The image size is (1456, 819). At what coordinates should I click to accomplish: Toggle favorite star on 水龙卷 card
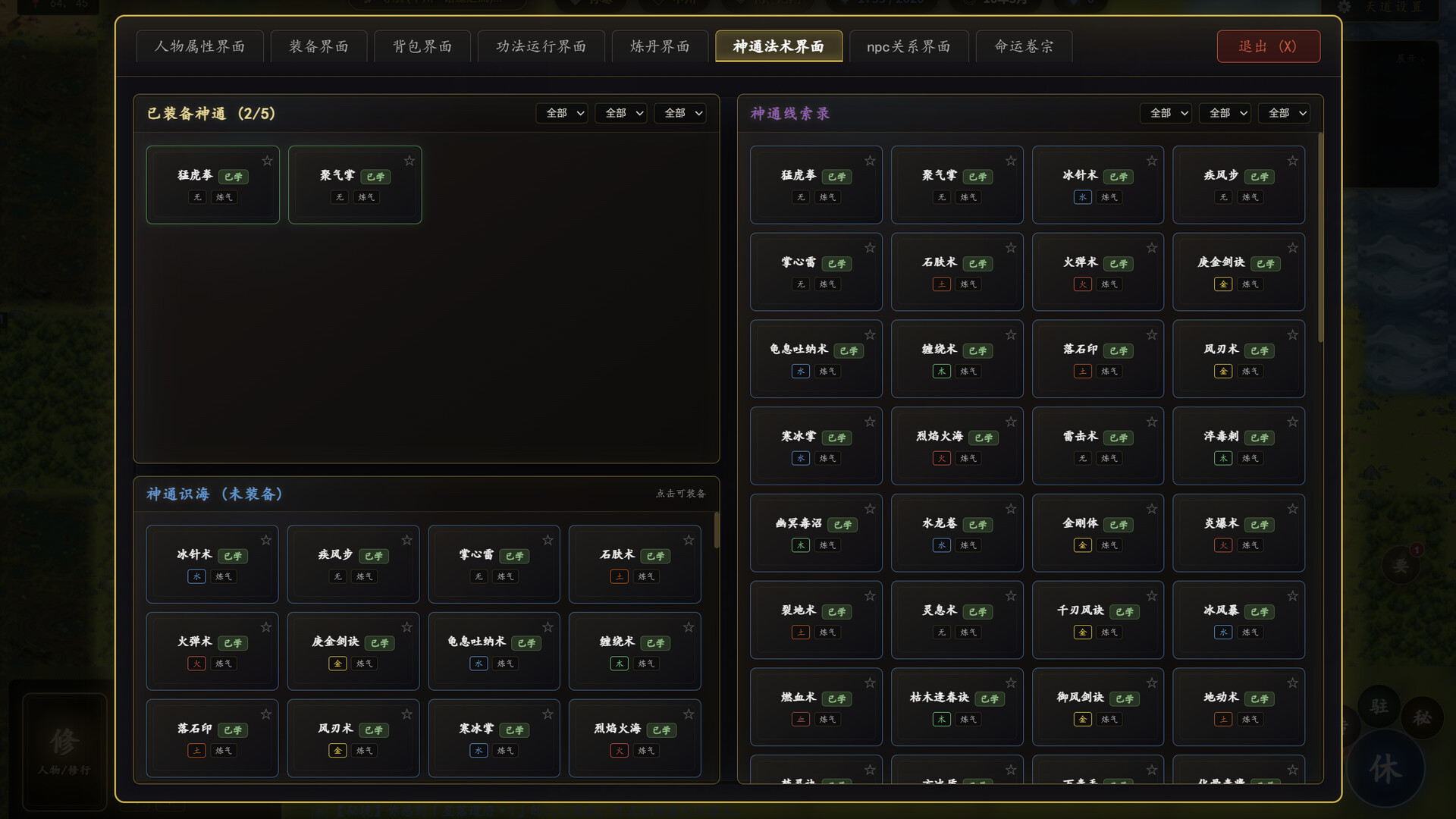pos(1011,509)
